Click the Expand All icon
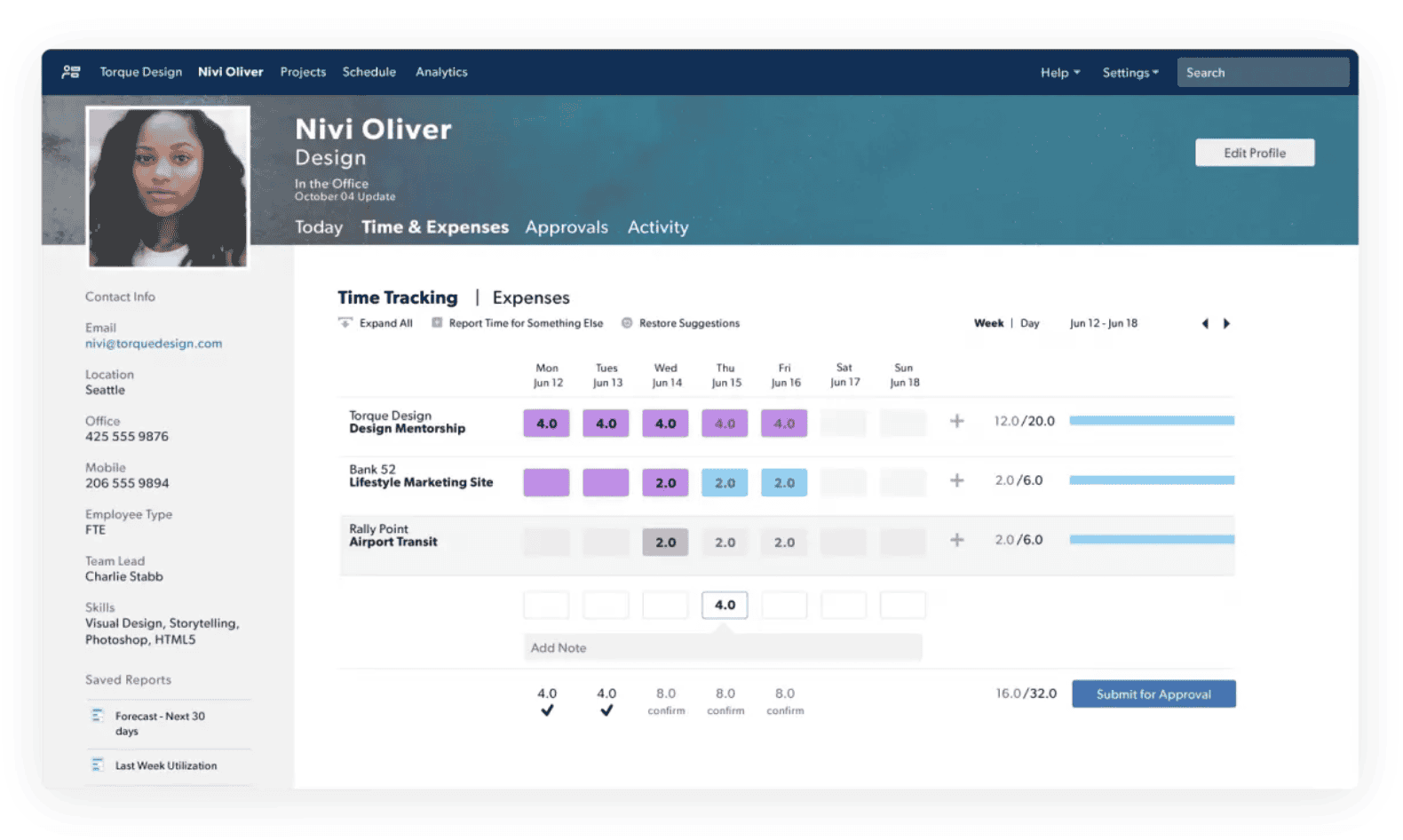This screenshot has width=1403, height=840. click(345, 323)
